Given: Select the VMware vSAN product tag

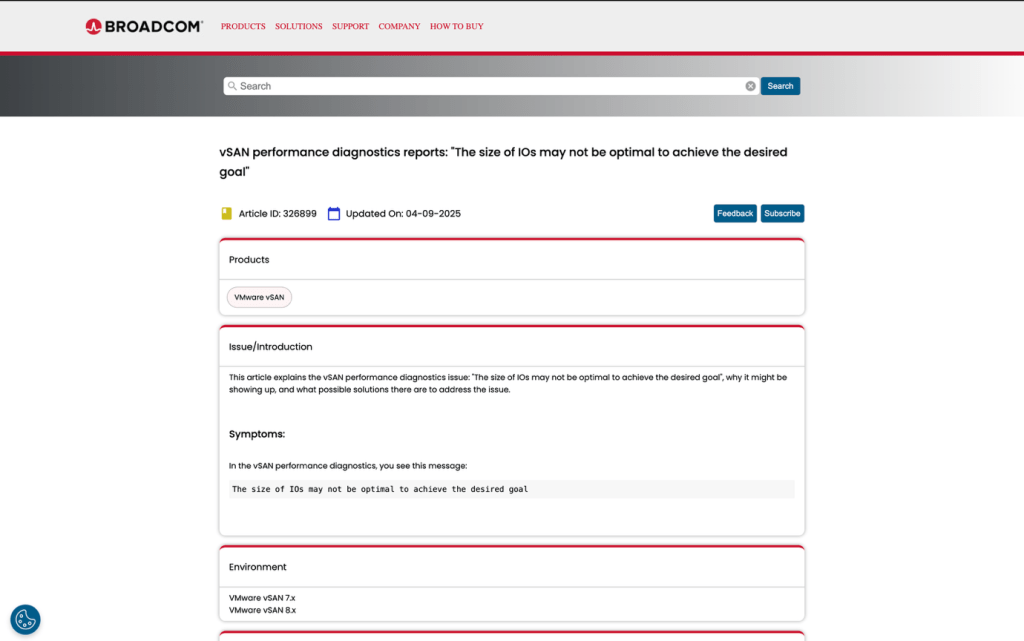Looking at the screenshot, I should [x=259, y=297].
